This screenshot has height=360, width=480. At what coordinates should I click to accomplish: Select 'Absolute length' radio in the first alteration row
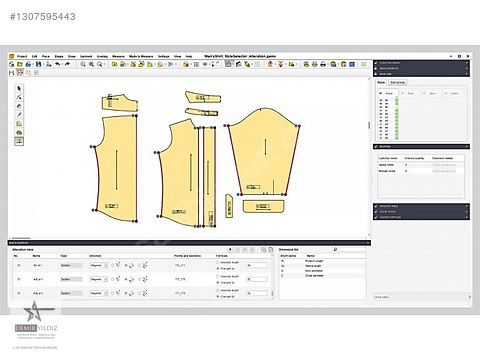click(218, 263)
